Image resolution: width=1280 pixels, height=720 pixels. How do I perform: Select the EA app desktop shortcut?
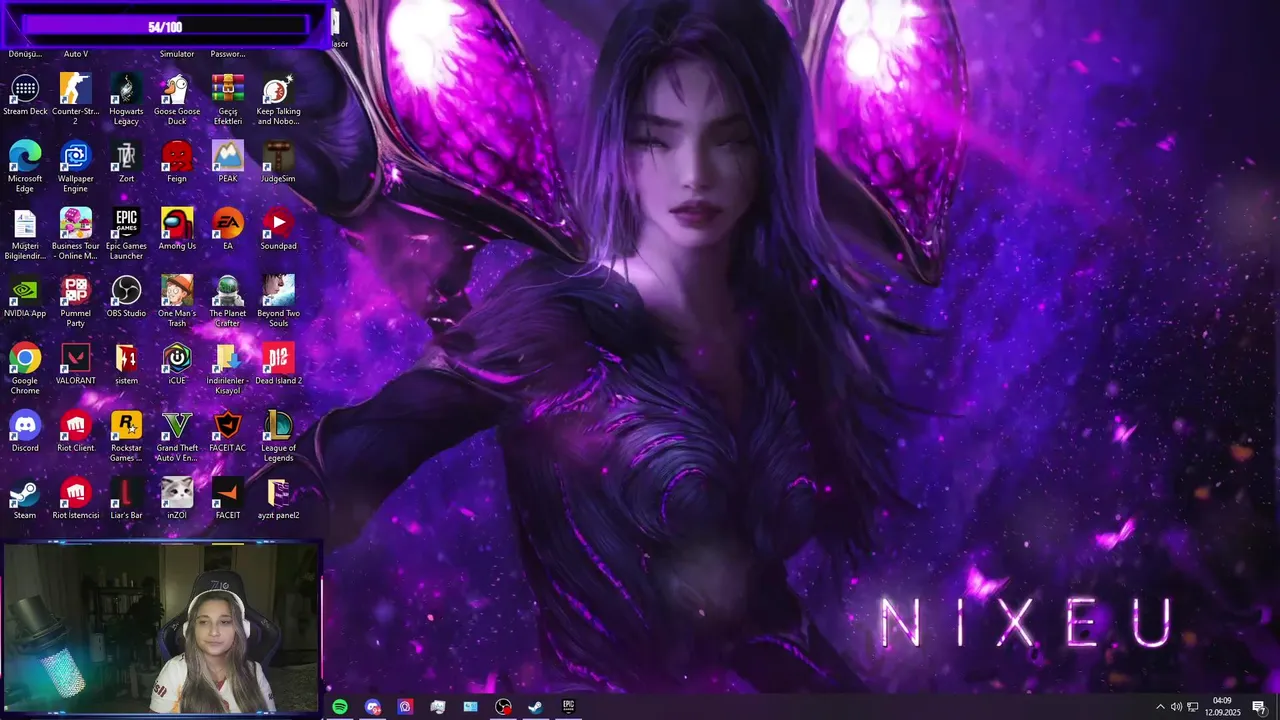[228, 229]
